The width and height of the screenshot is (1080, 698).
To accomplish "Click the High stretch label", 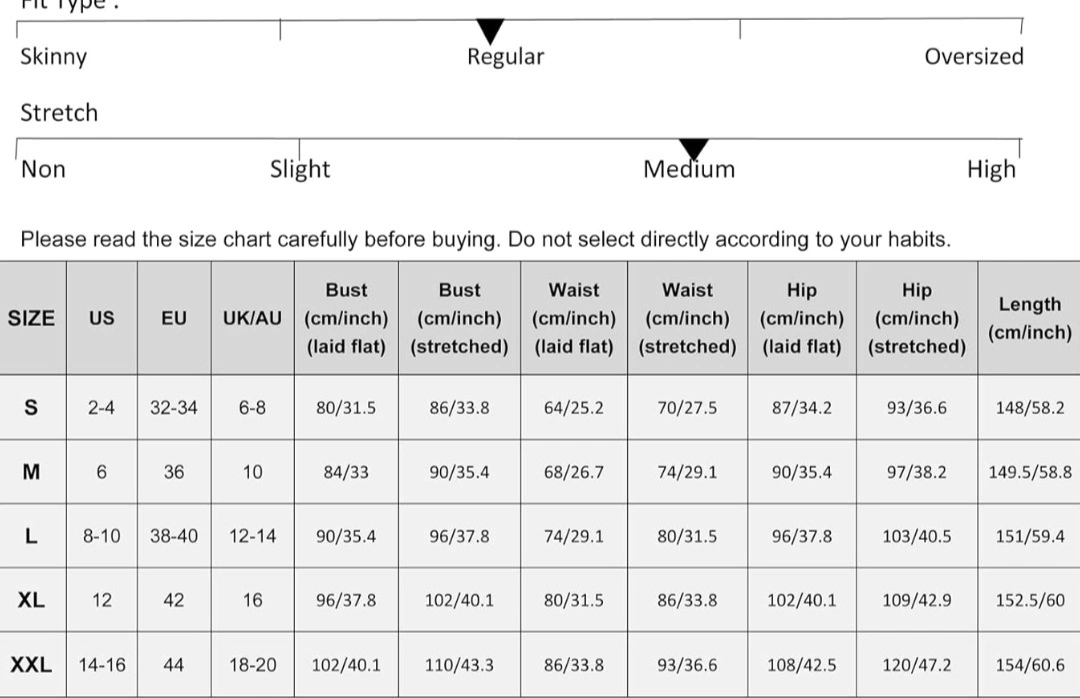I will click(991, 169).
